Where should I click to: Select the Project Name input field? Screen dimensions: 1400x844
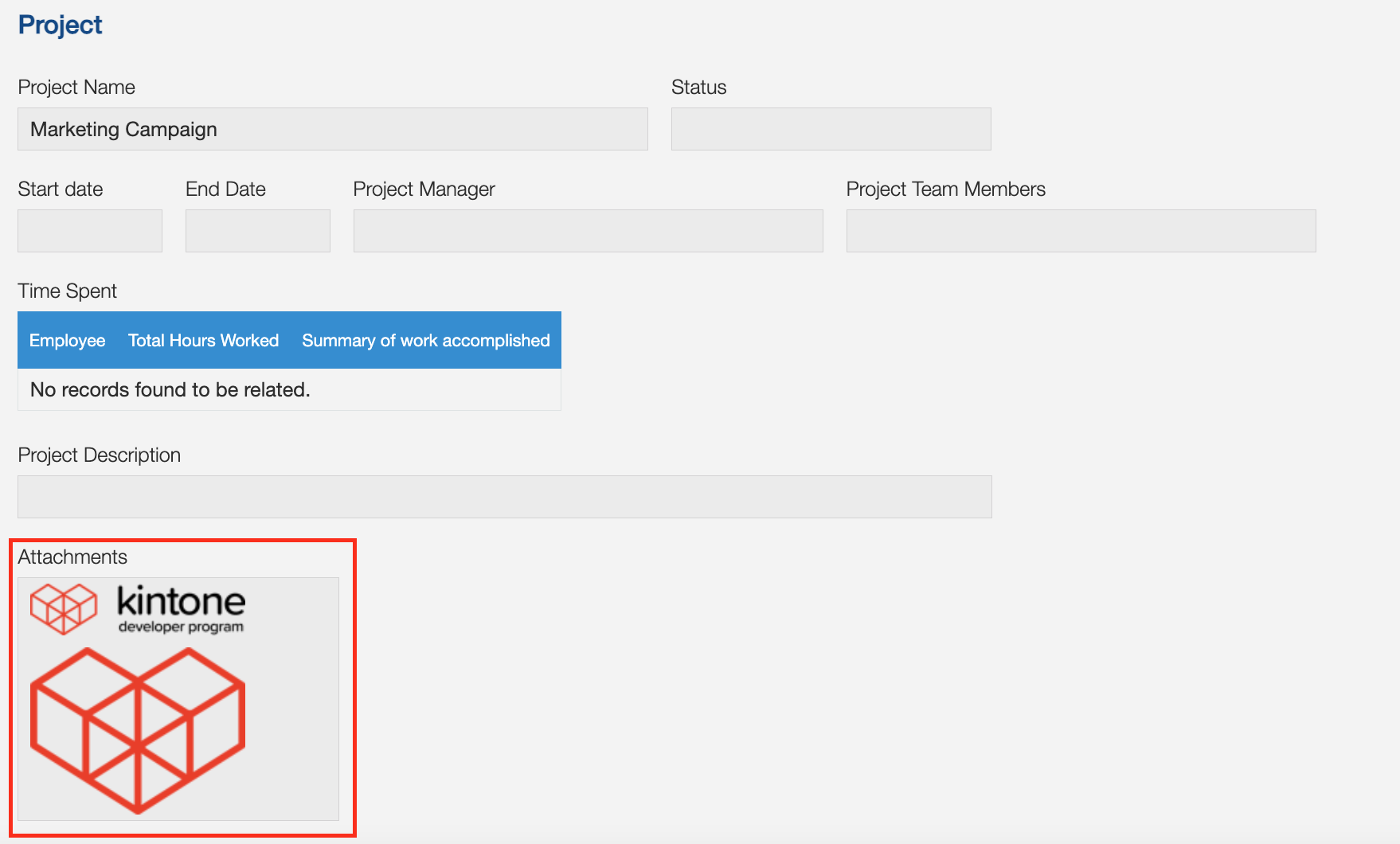332,128
